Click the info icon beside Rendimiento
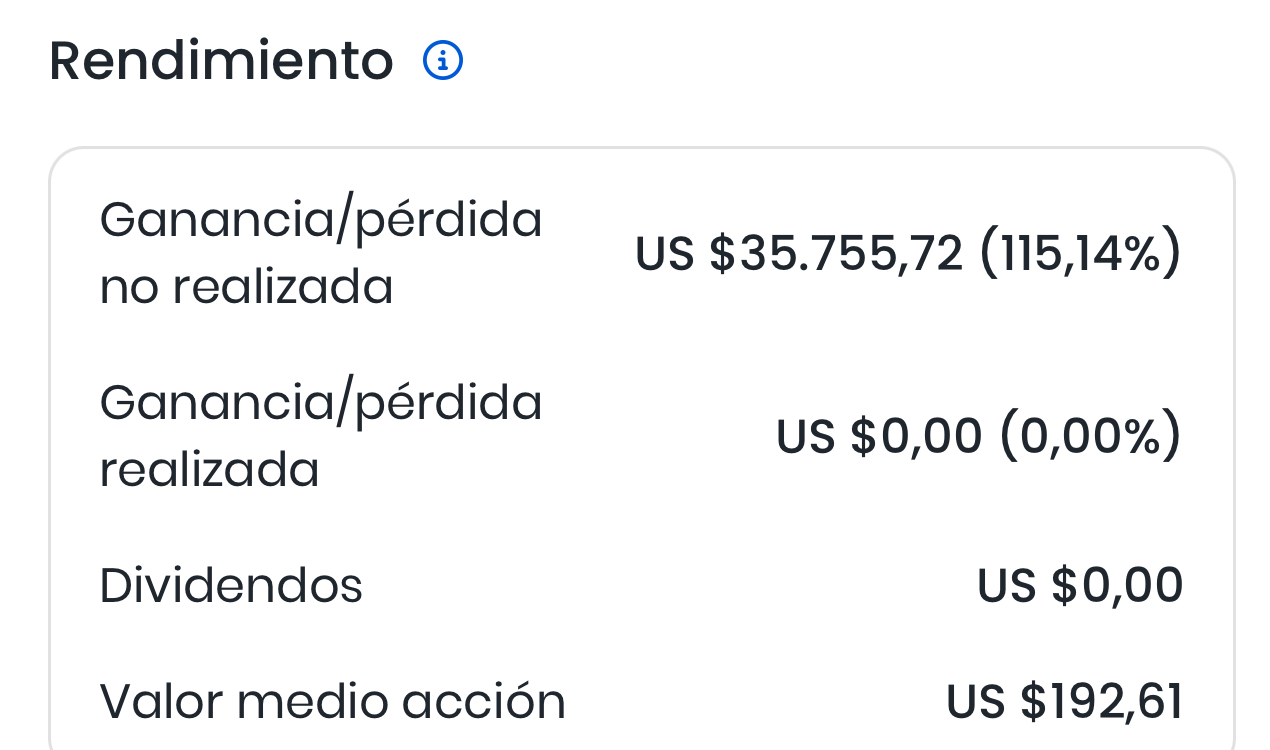This screenshot has width=1270, height=750. click(x=443, y=61)
